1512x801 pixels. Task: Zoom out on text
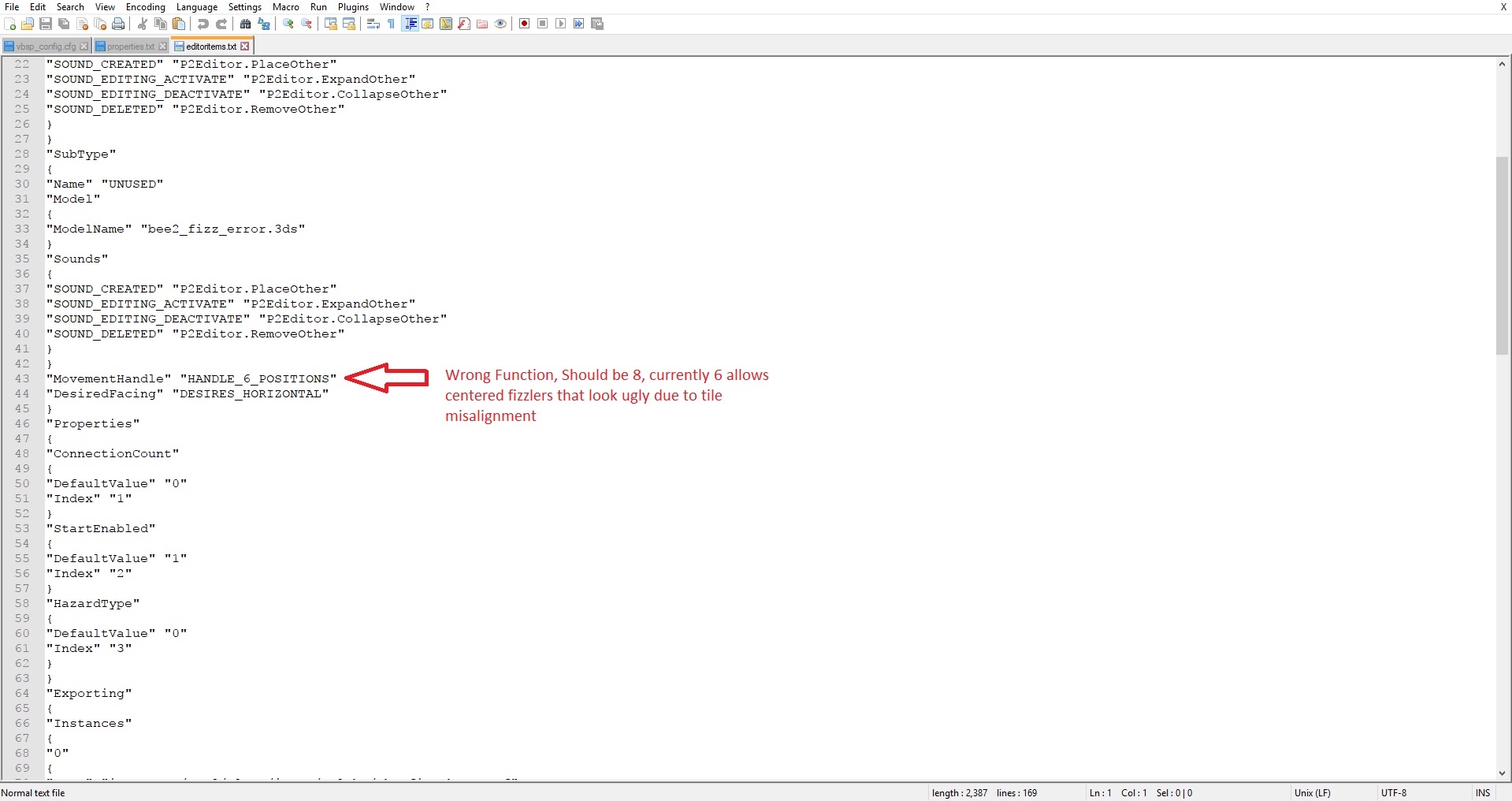(306, 24)
